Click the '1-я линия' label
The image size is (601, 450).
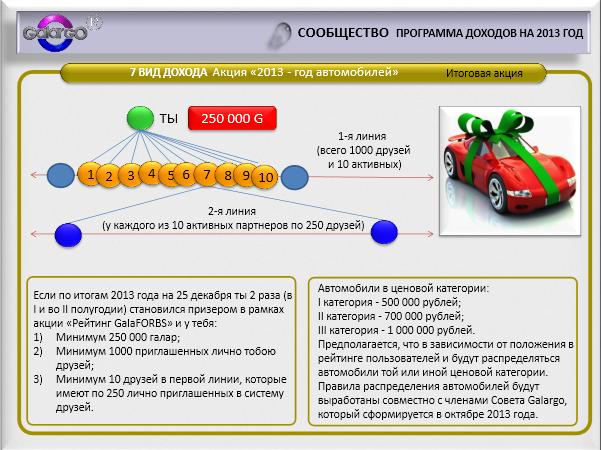click(362, 136)
